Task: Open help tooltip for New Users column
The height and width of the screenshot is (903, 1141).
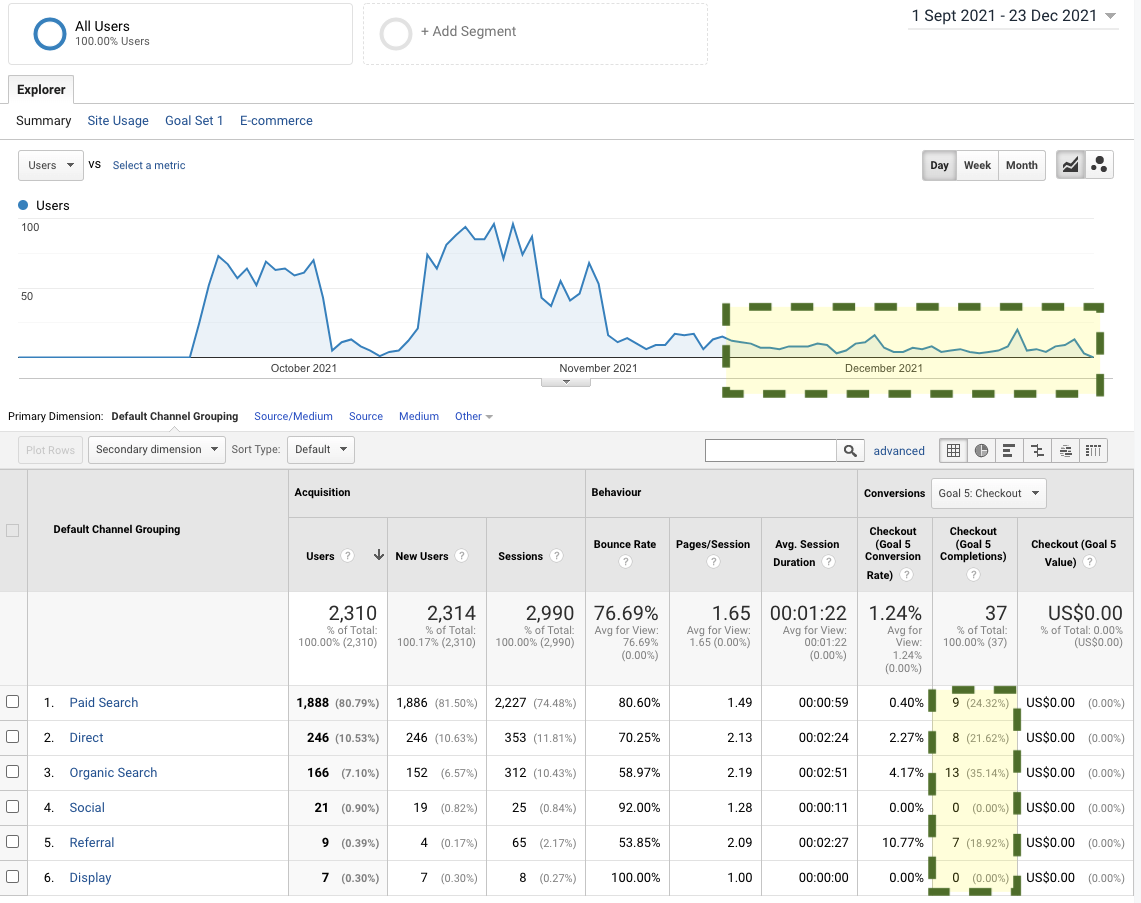Action: pyautogui.click(x=461, y=556)
